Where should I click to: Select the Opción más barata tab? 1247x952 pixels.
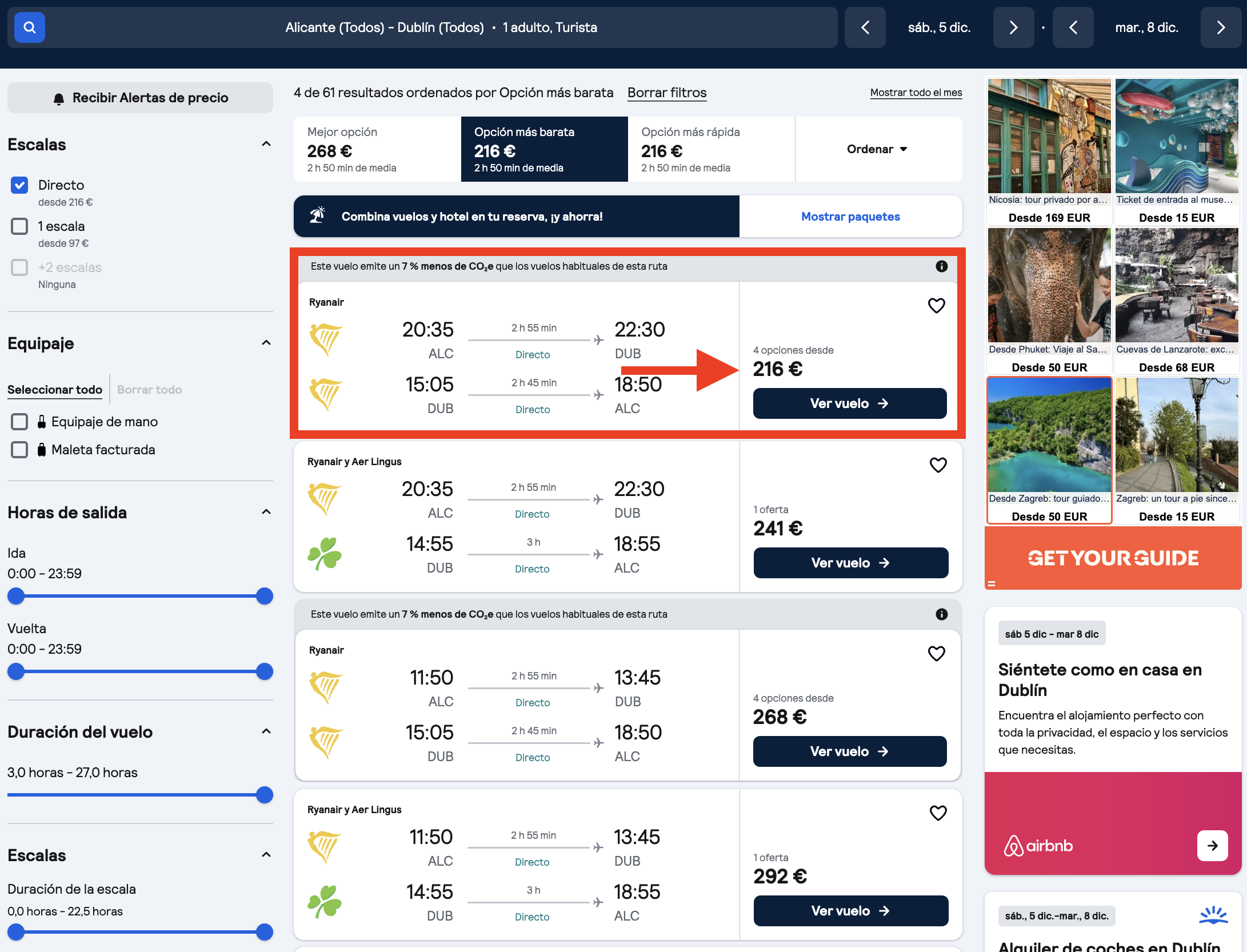coord(544,149)
